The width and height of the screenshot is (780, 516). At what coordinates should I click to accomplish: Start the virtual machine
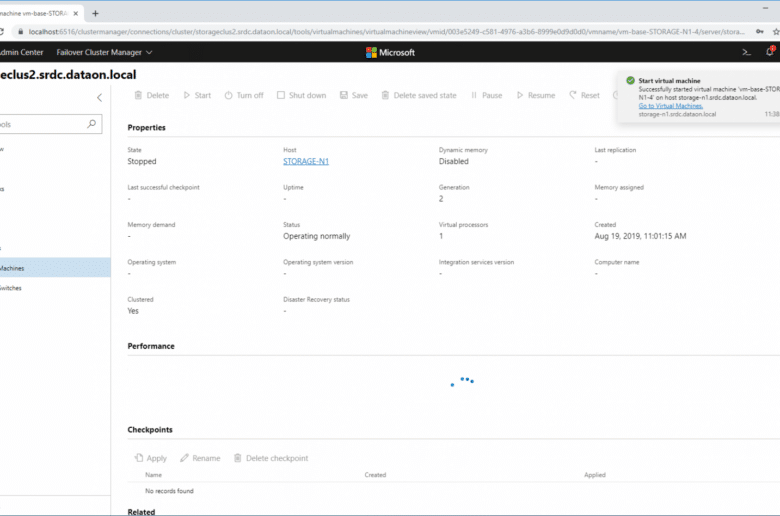197,95
